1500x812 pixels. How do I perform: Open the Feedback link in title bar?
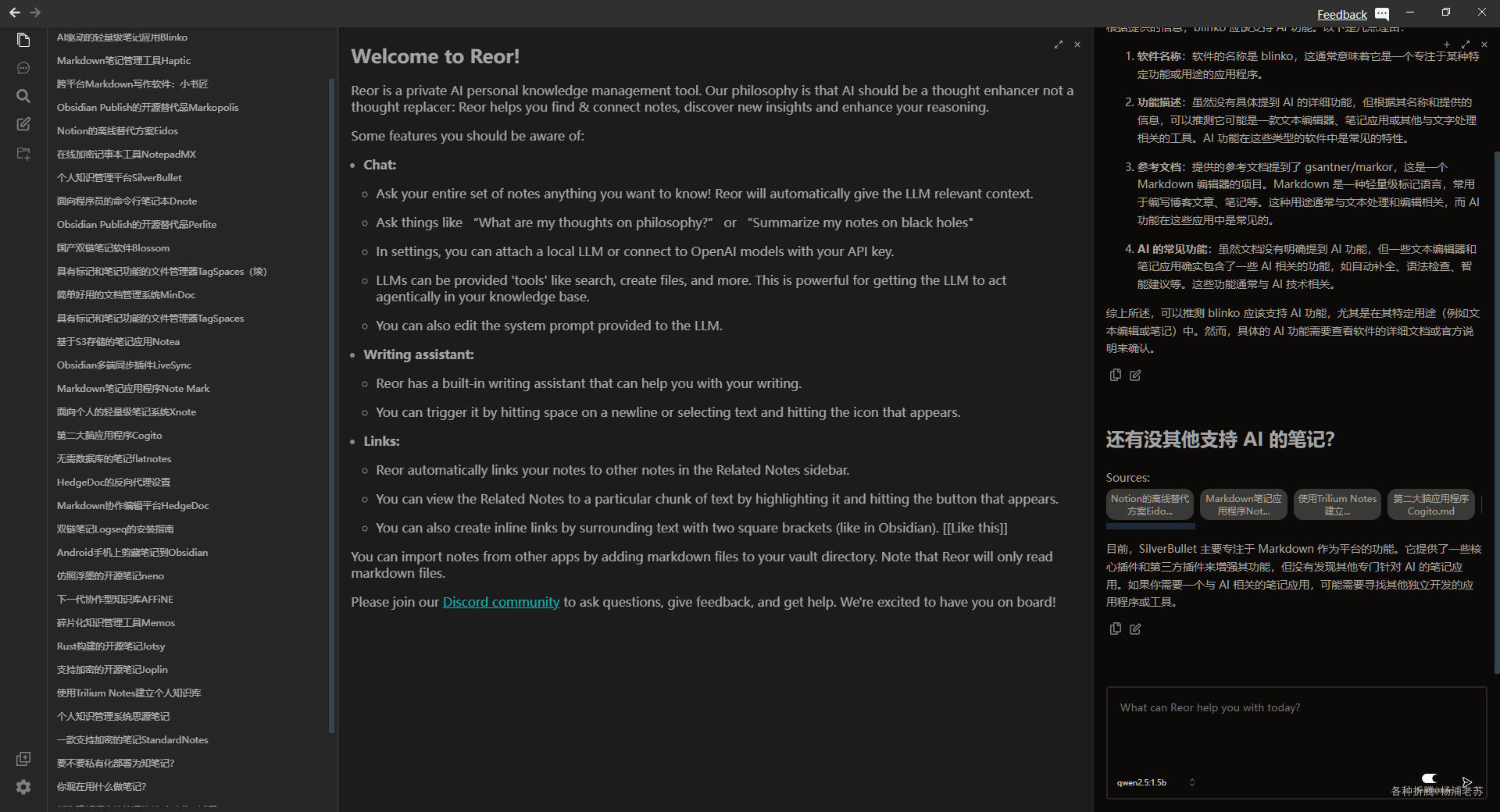click(1341, 14)
